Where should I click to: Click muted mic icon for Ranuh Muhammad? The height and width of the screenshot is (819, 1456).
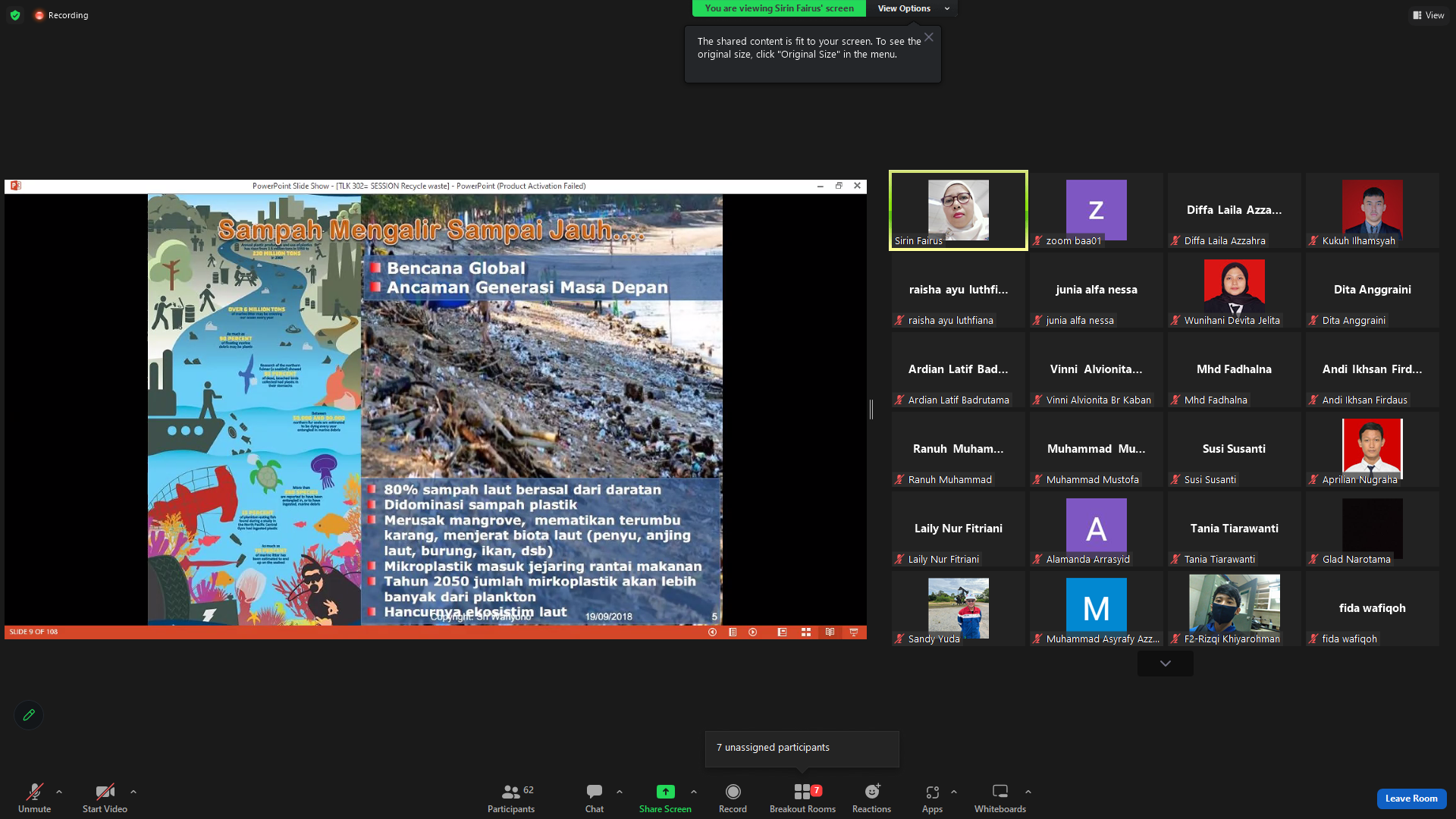[899, 480]
